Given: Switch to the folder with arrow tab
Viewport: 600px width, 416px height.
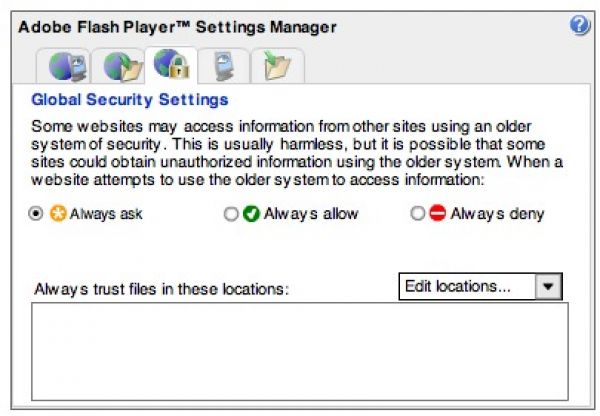Looking at the screenshot, I should [x=275, y=67].
